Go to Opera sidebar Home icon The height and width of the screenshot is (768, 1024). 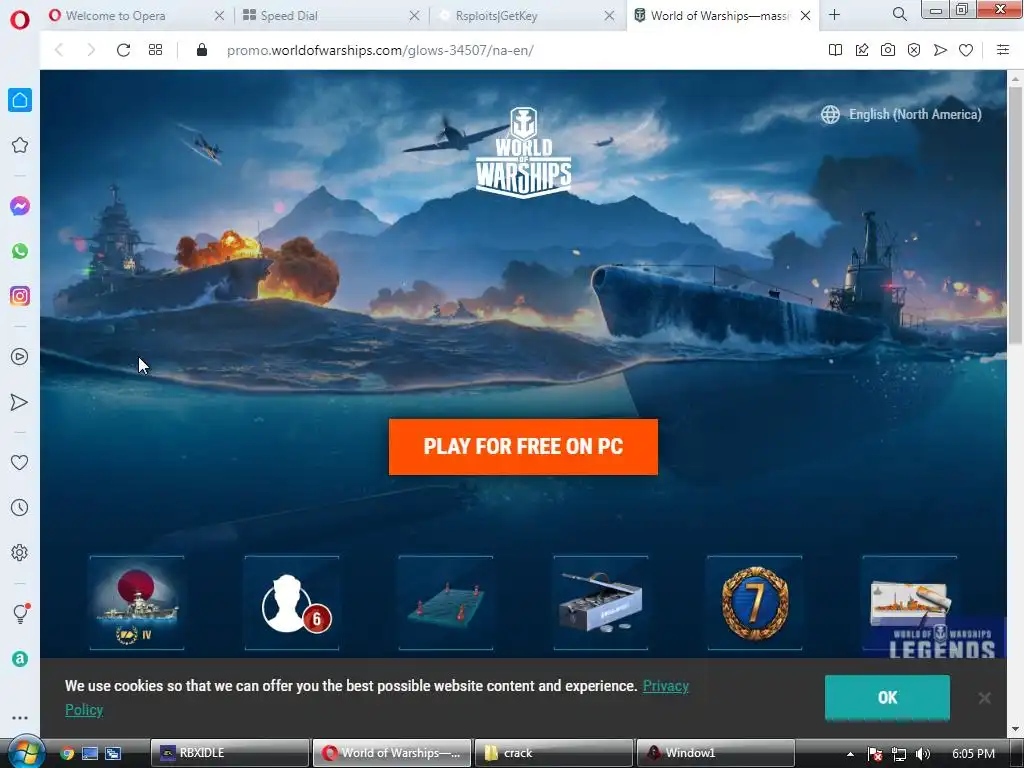click(20, 100)
